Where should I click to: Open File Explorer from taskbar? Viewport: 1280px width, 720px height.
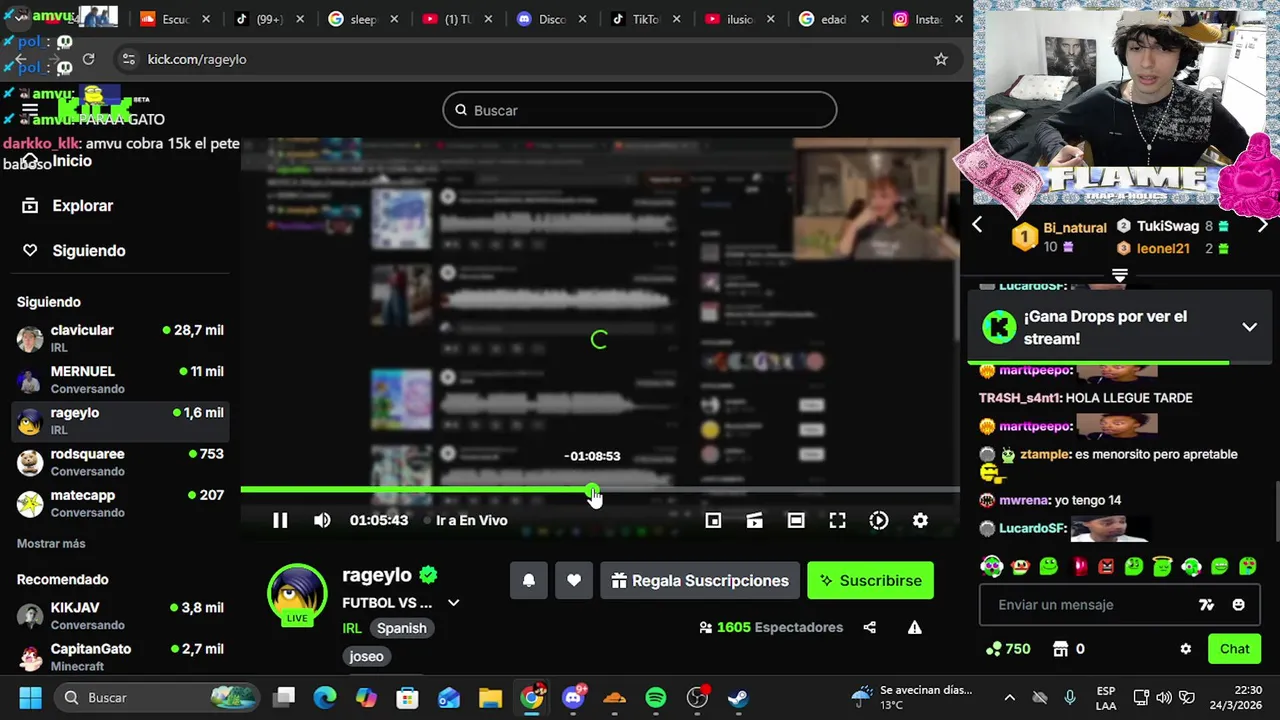(490, 697)
